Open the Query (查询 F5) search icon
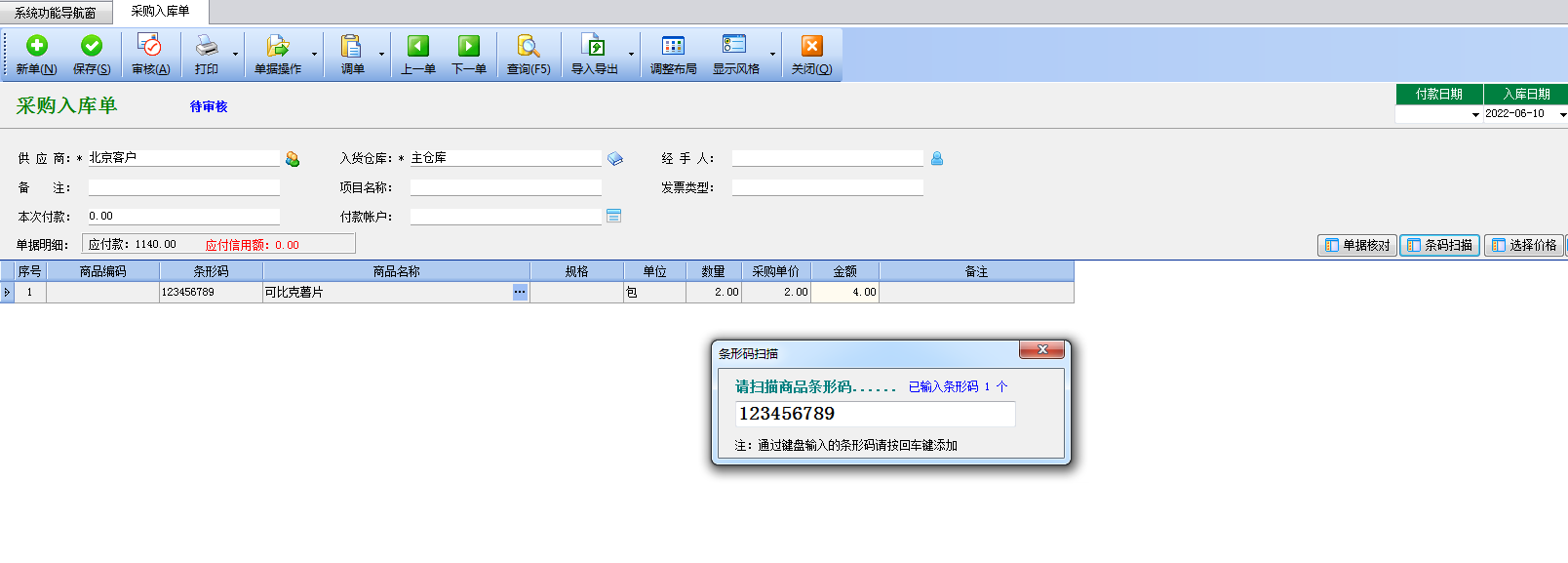Image resolution: width=1568 pixels, height=563 pixels. 529,46
